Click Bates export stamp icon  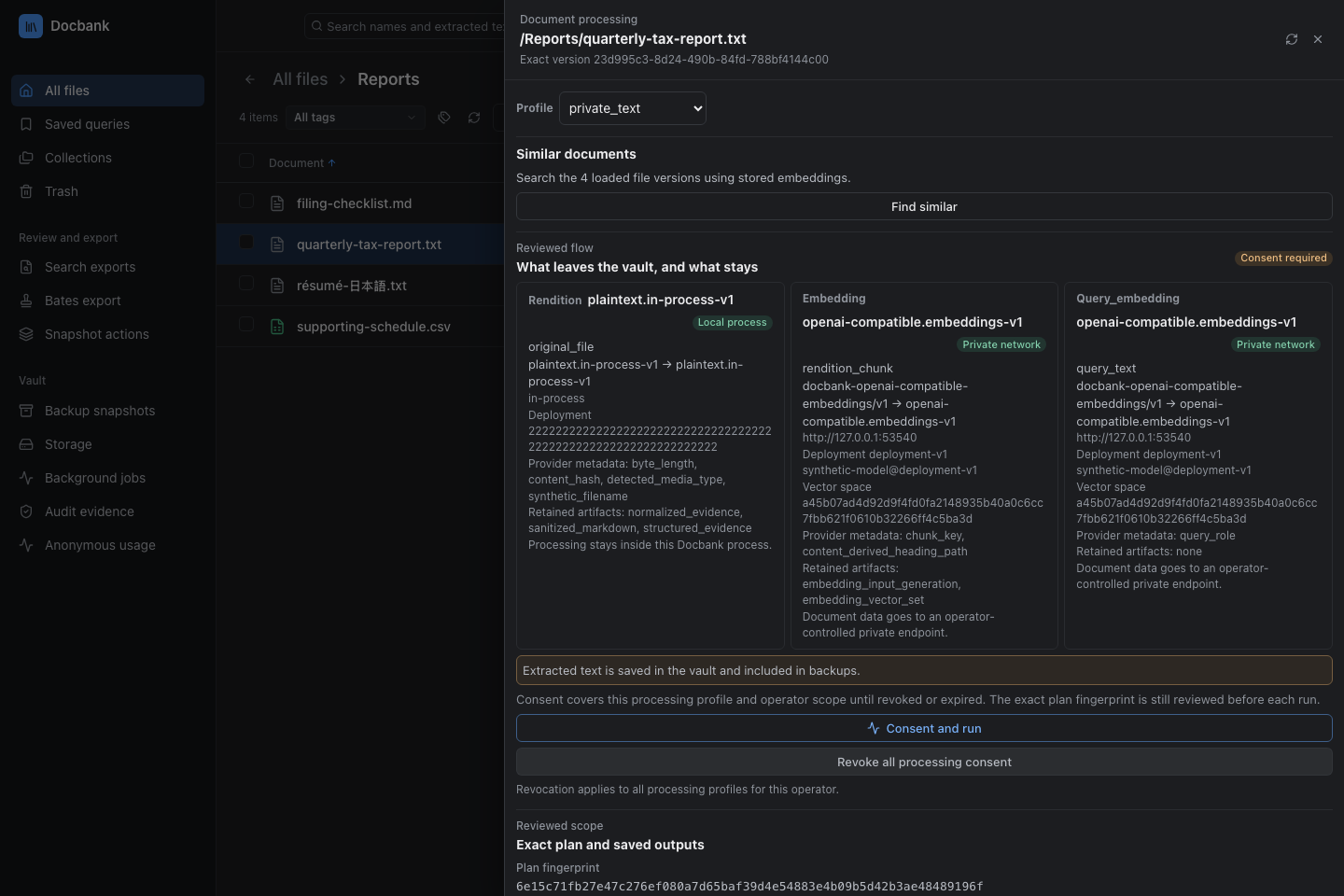pos(26,301)
